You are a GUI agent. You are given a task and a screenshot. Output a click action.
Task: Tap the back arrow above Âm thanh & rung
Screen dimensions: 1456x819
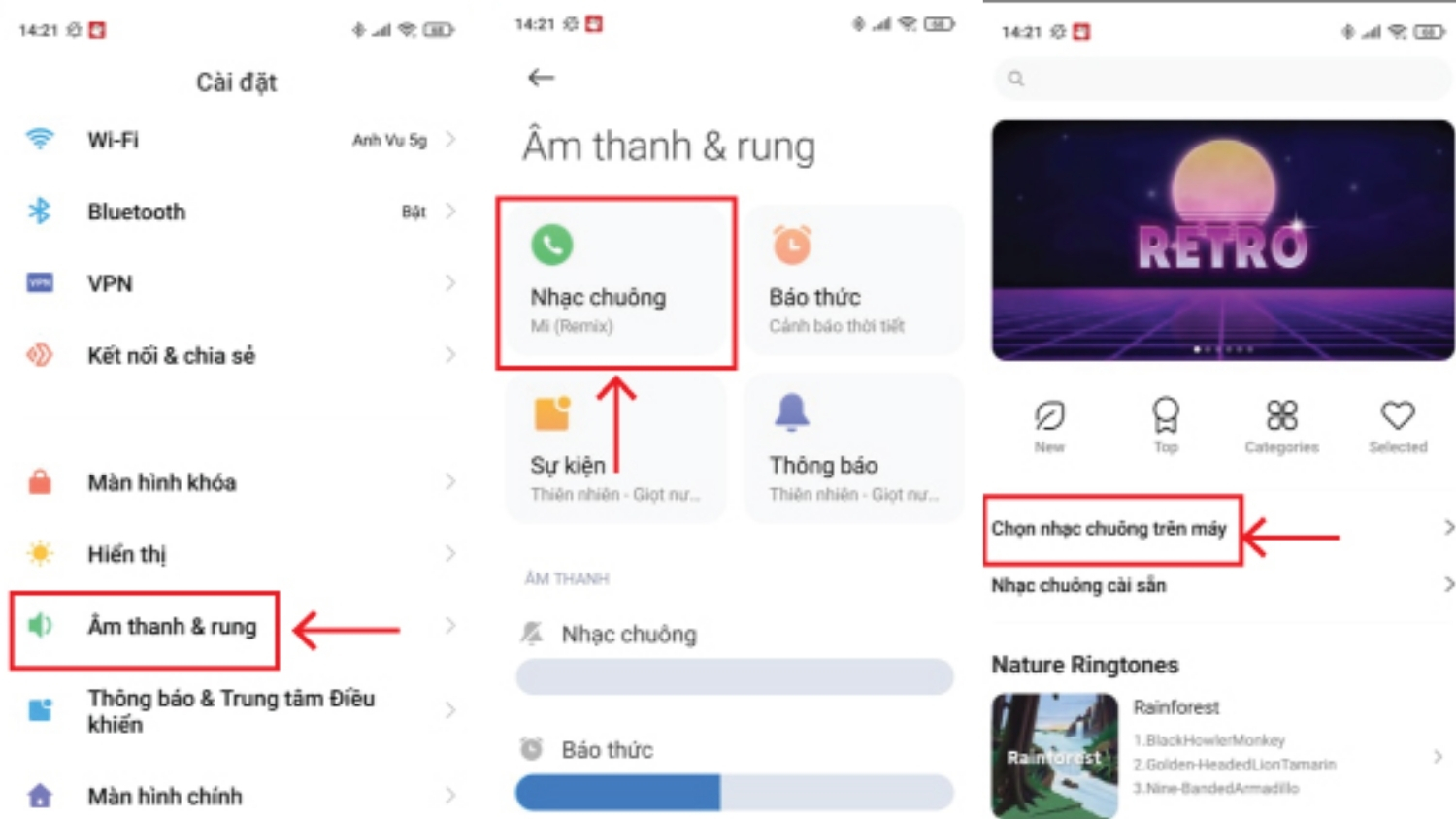tap(541, 78)
